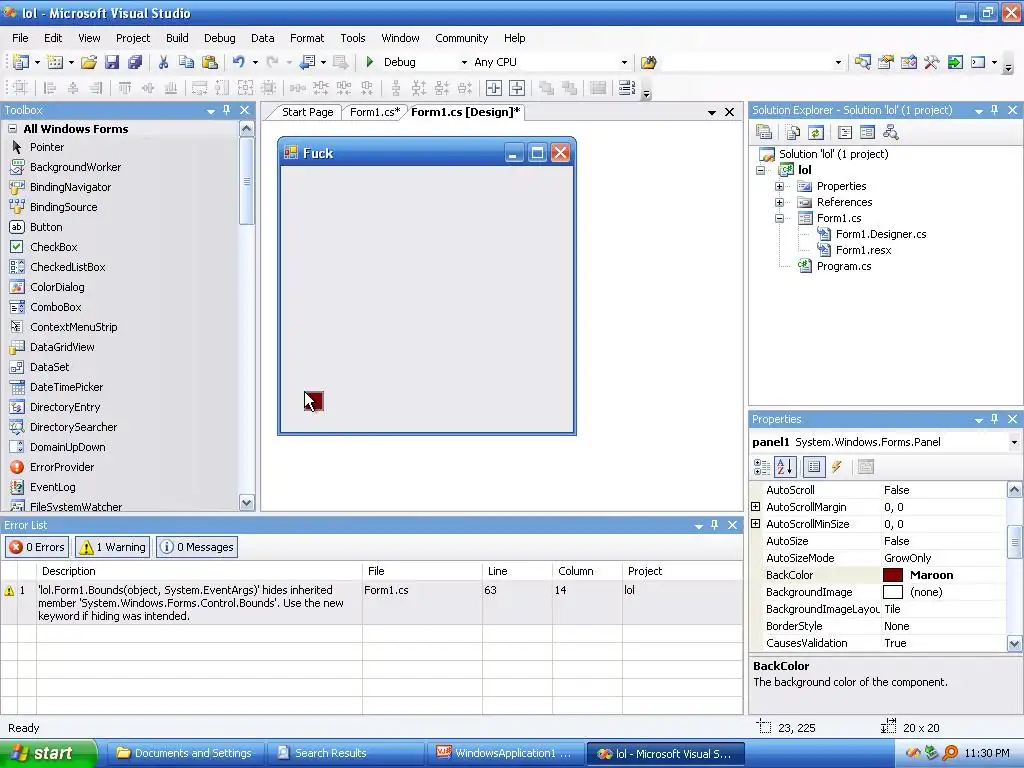Switch to the Form1.cs* code tab
This screenshot has height=768, width=1024.
point(375,112)
